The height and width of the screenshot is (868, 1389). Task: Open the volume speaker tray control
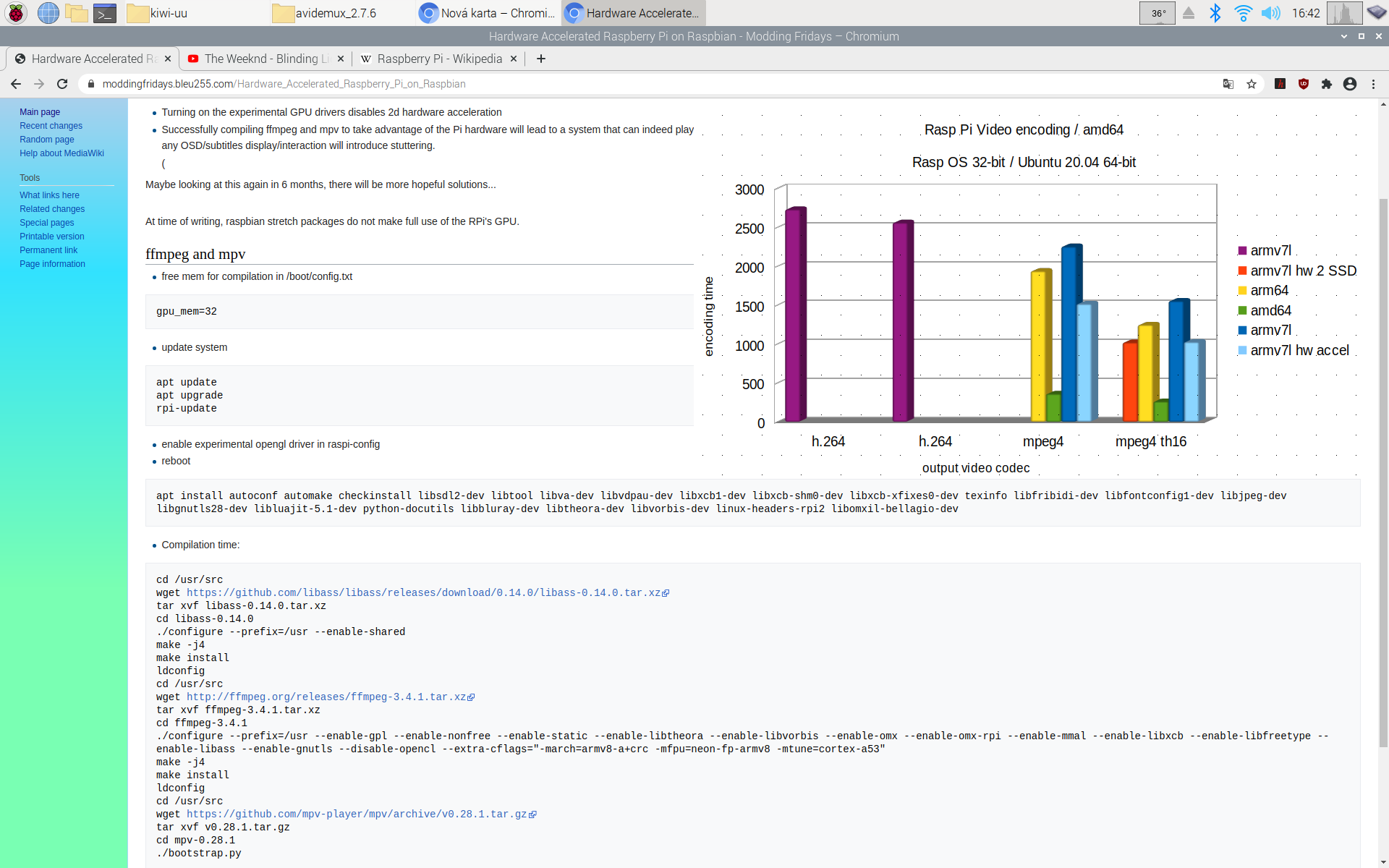[x=1270, y=13]
